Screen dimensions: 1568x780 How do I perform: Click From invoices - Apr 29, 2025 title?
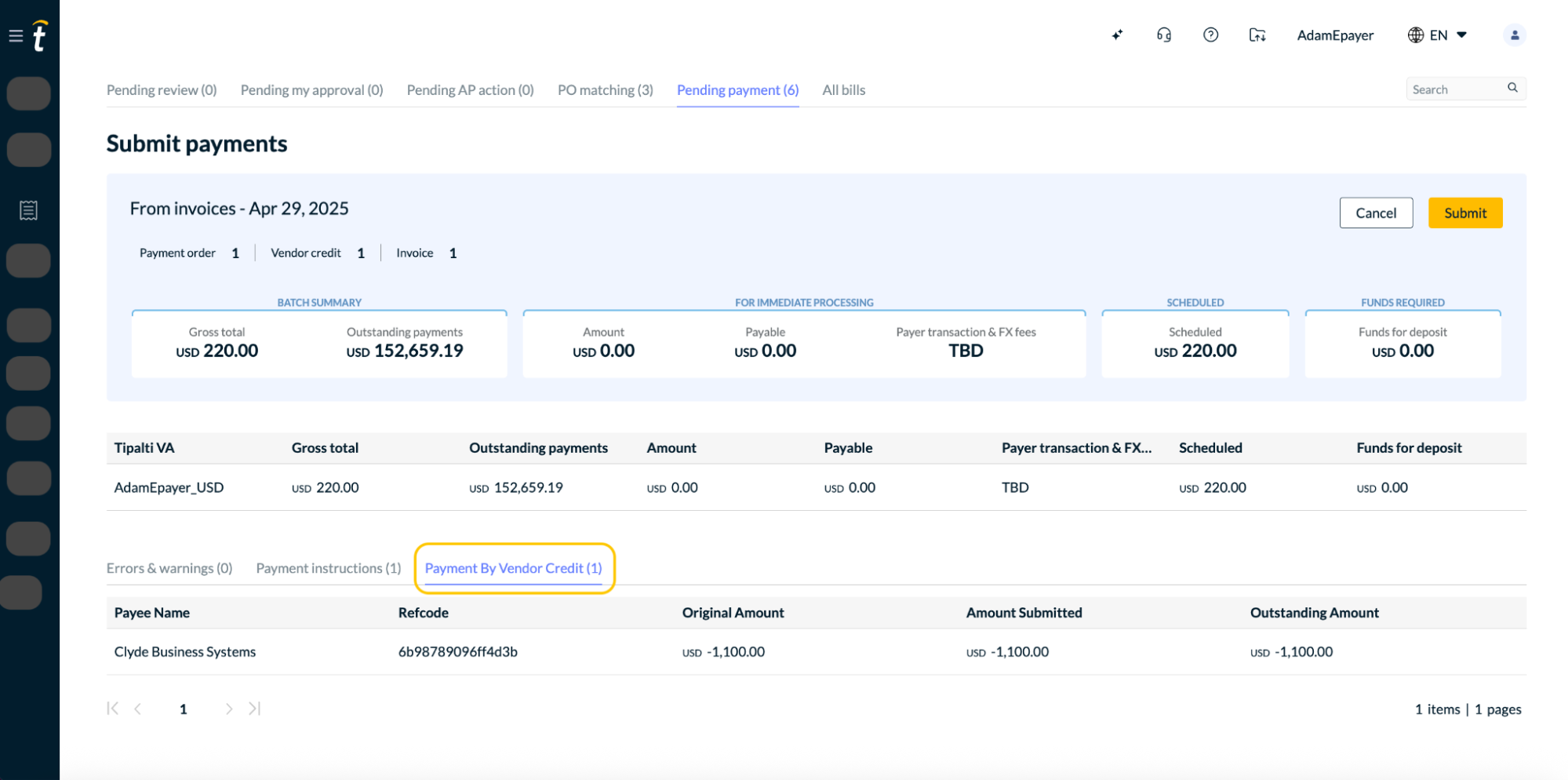point(239,209)
